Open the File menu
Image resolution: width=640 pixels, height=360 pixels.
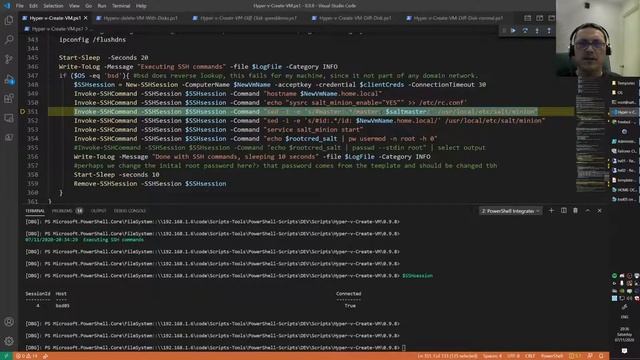tap(20, 6)
